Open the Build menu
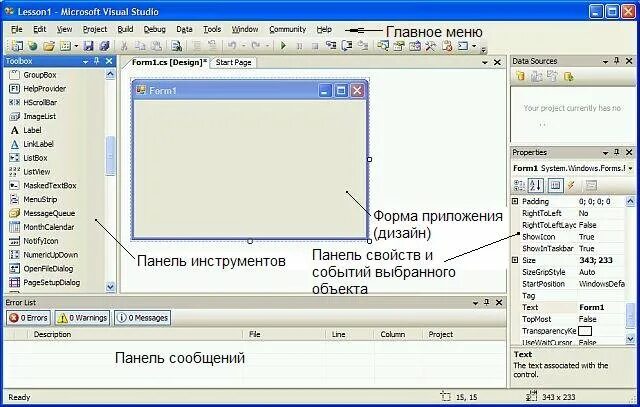This screenshot has width=640, height=407. pos(125,29)
